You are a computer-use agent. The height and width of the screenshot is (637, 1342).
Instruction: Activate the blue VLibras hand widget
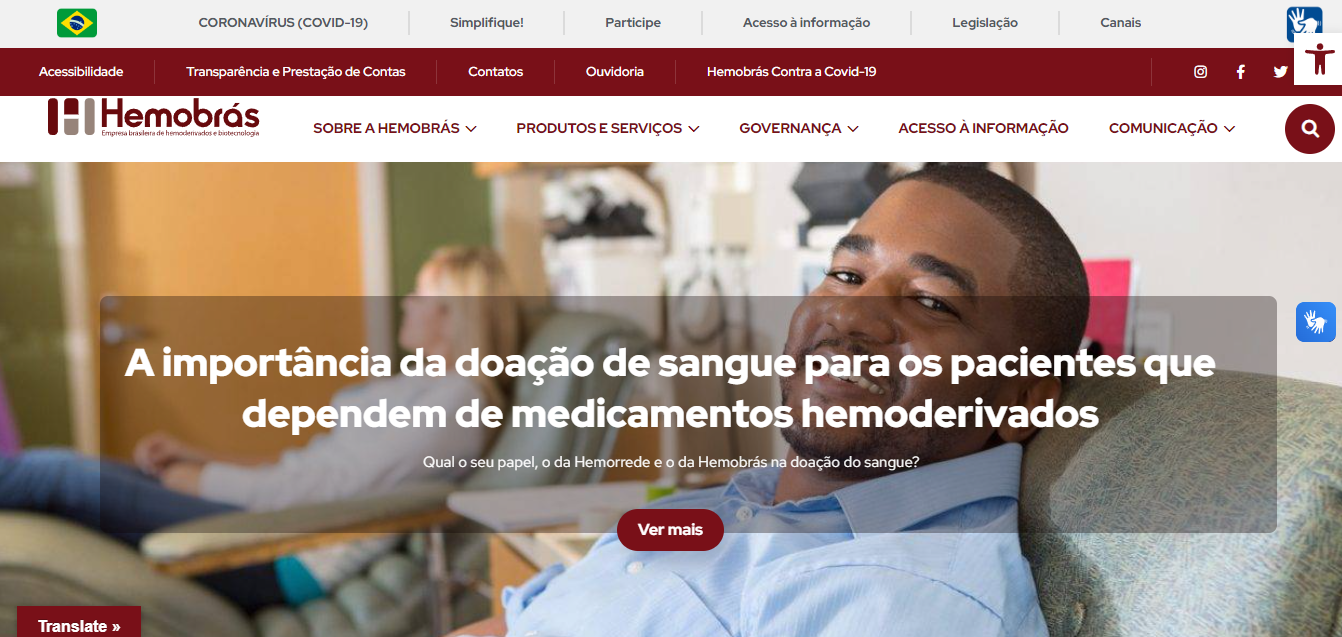coord(1316,322)
